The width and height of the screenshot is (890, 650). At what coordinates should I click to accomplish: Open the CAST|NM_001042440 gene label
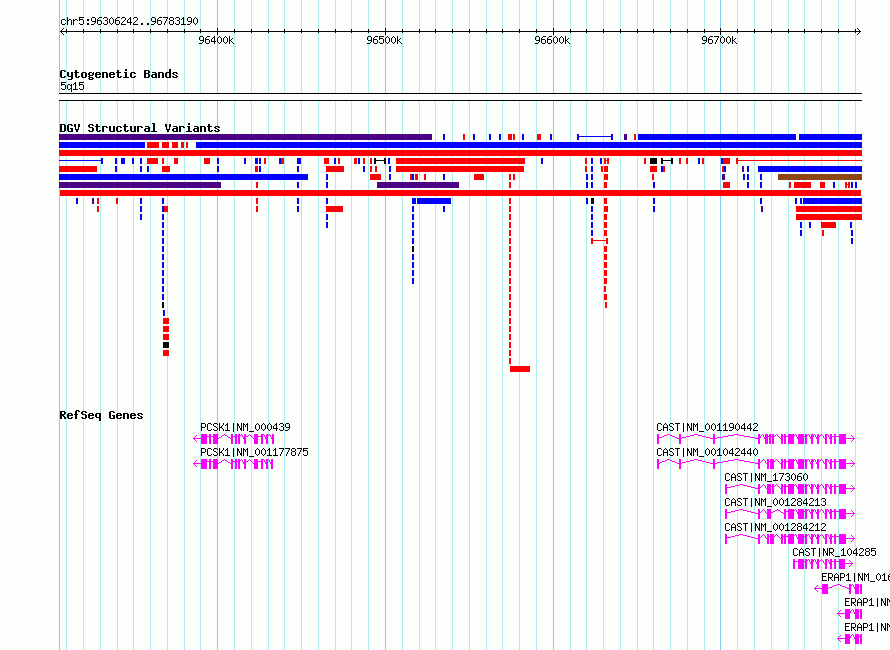pyautogui.click(x=707, y=452)
